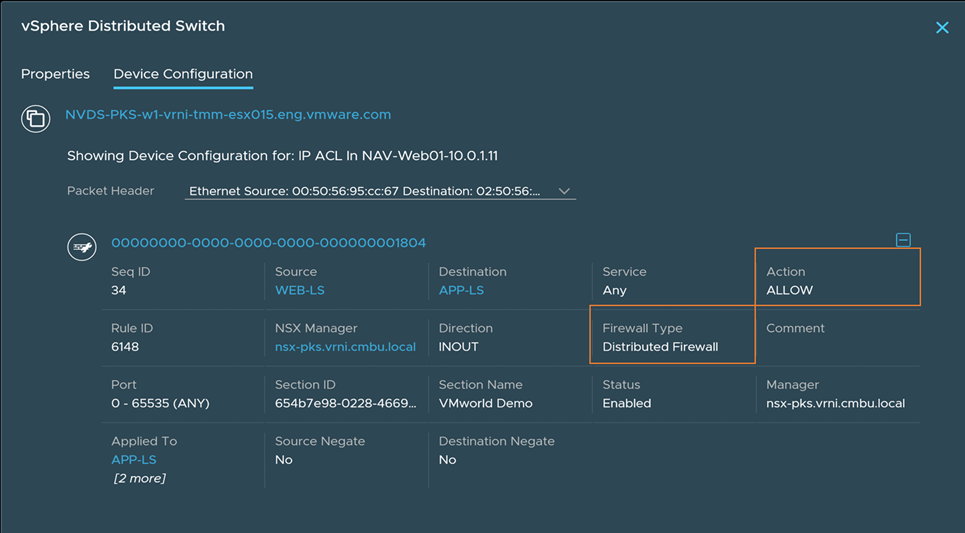Collapse the rule details with minus icon
Viewport: 965px width, 533px height.
903,240
